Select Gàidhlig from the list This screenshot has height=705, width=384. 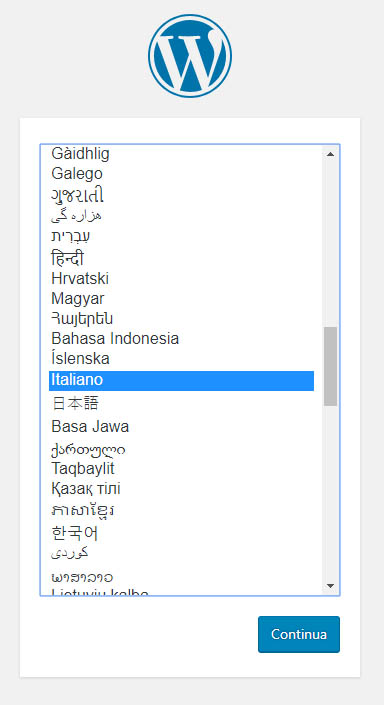[x=181, y=154]
